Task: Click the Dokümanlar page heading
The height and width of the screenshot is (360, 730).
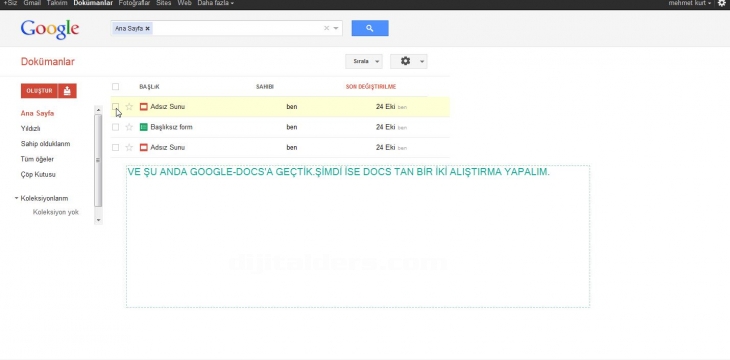Action: click(x=47, y=62)
